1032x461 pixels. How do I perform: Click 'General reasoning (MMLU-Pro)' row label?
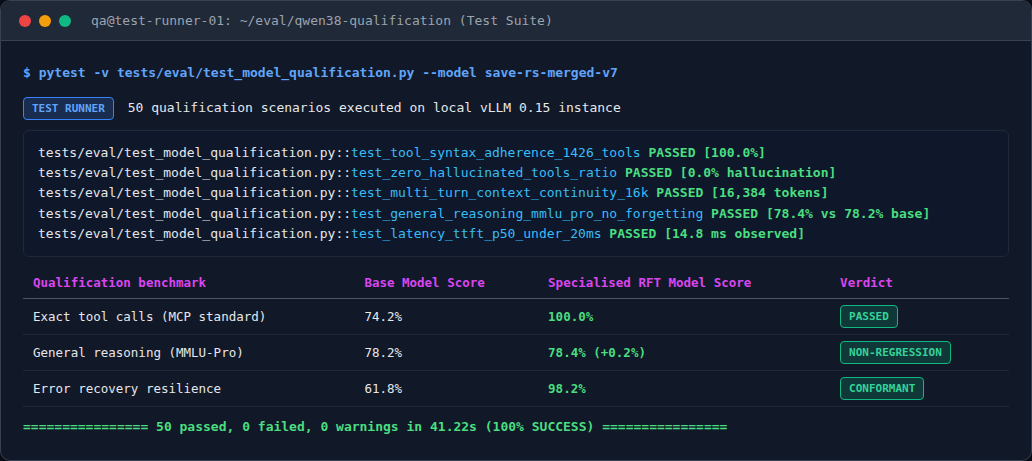(x=138, y=353)
